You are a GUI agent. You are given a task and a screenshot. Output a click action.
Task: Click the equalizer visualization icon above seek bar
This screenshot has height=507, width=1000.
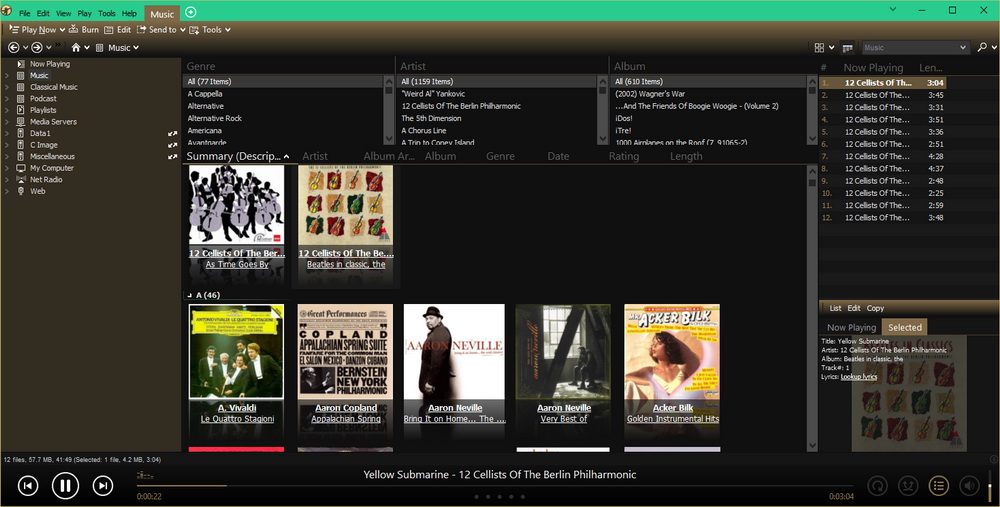tap(145, 474)
